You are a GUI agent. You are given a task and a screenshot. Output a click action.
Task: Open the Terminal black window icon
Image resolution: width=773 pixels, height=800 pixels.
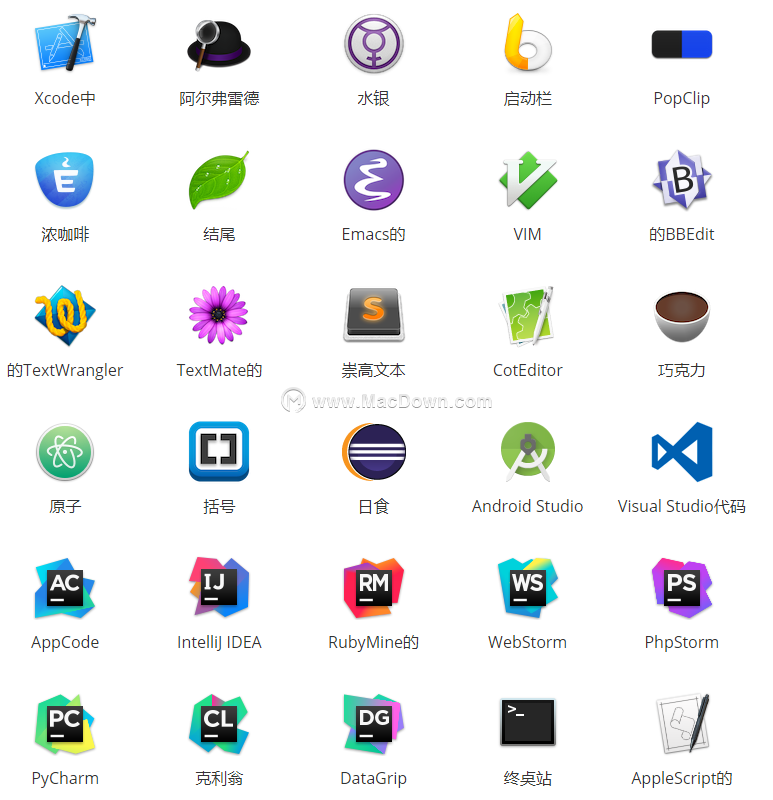tap(528, 722)
